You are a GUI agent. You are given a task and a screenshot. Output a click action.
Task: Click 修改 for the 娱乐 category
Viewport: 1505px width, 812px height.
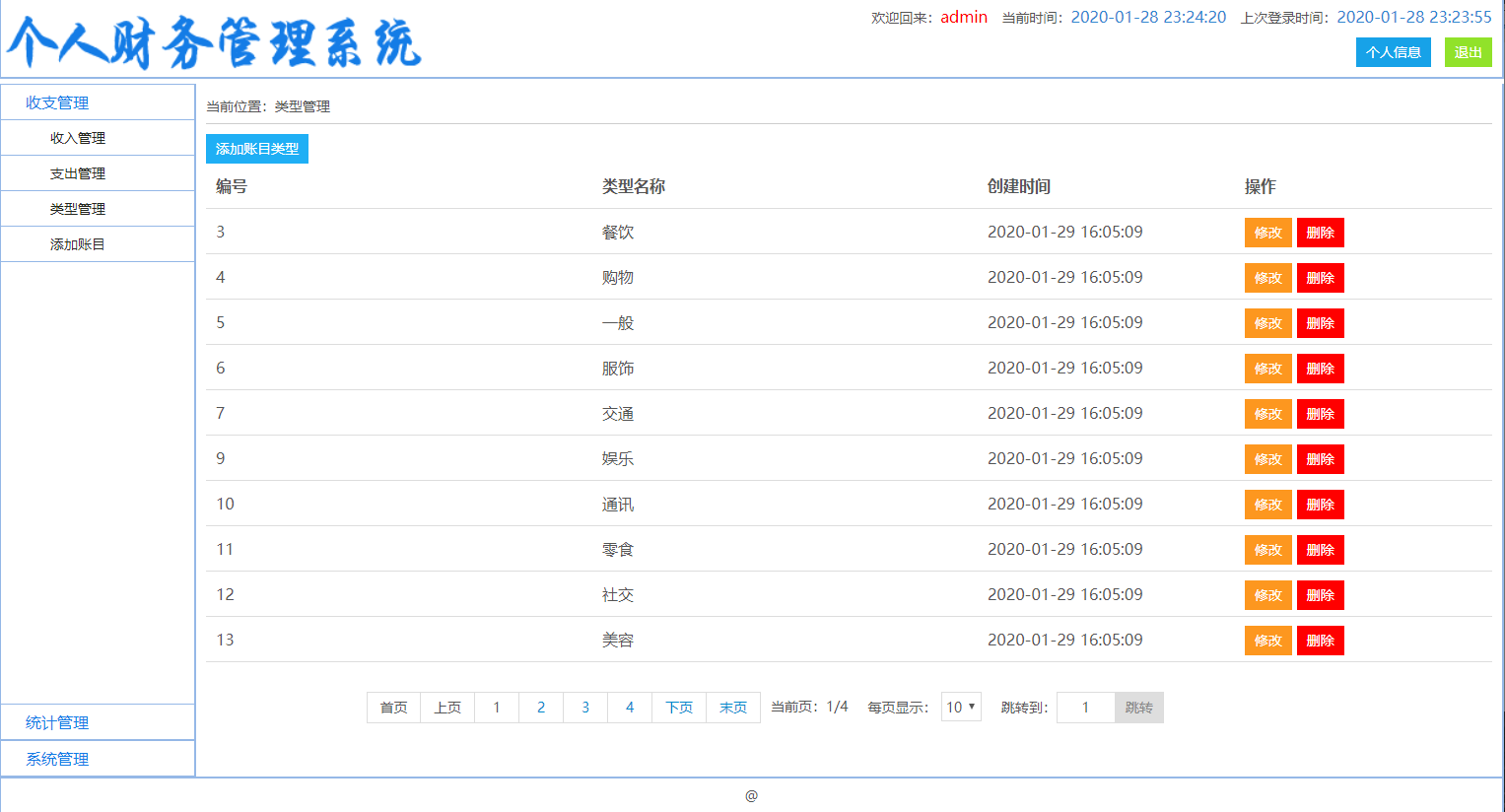[x=1267, y=459]
